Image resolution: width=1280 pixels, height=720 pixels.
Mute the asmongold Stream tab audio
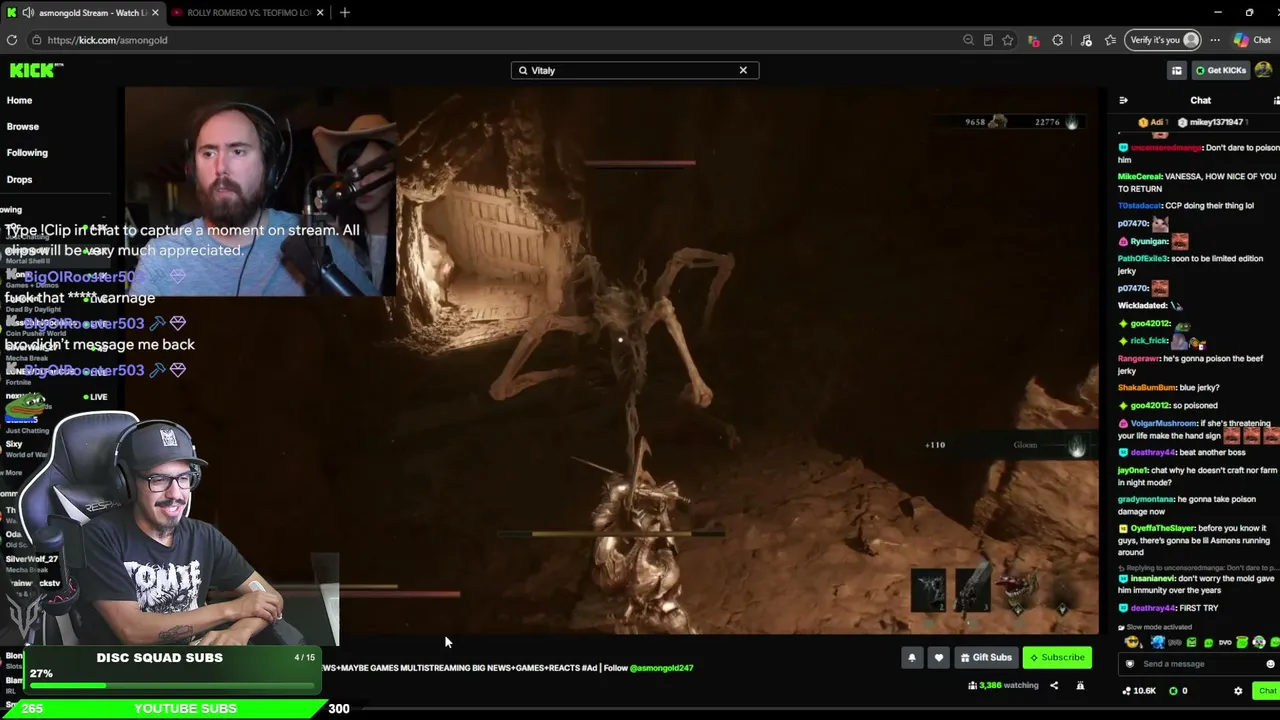pos(29,13)
